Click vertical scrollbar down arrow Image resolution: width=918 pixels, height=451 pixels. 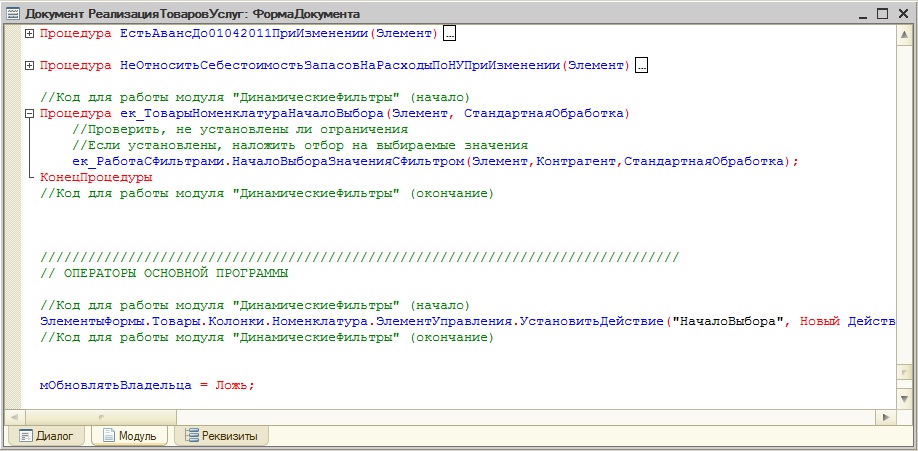point(905,398)
